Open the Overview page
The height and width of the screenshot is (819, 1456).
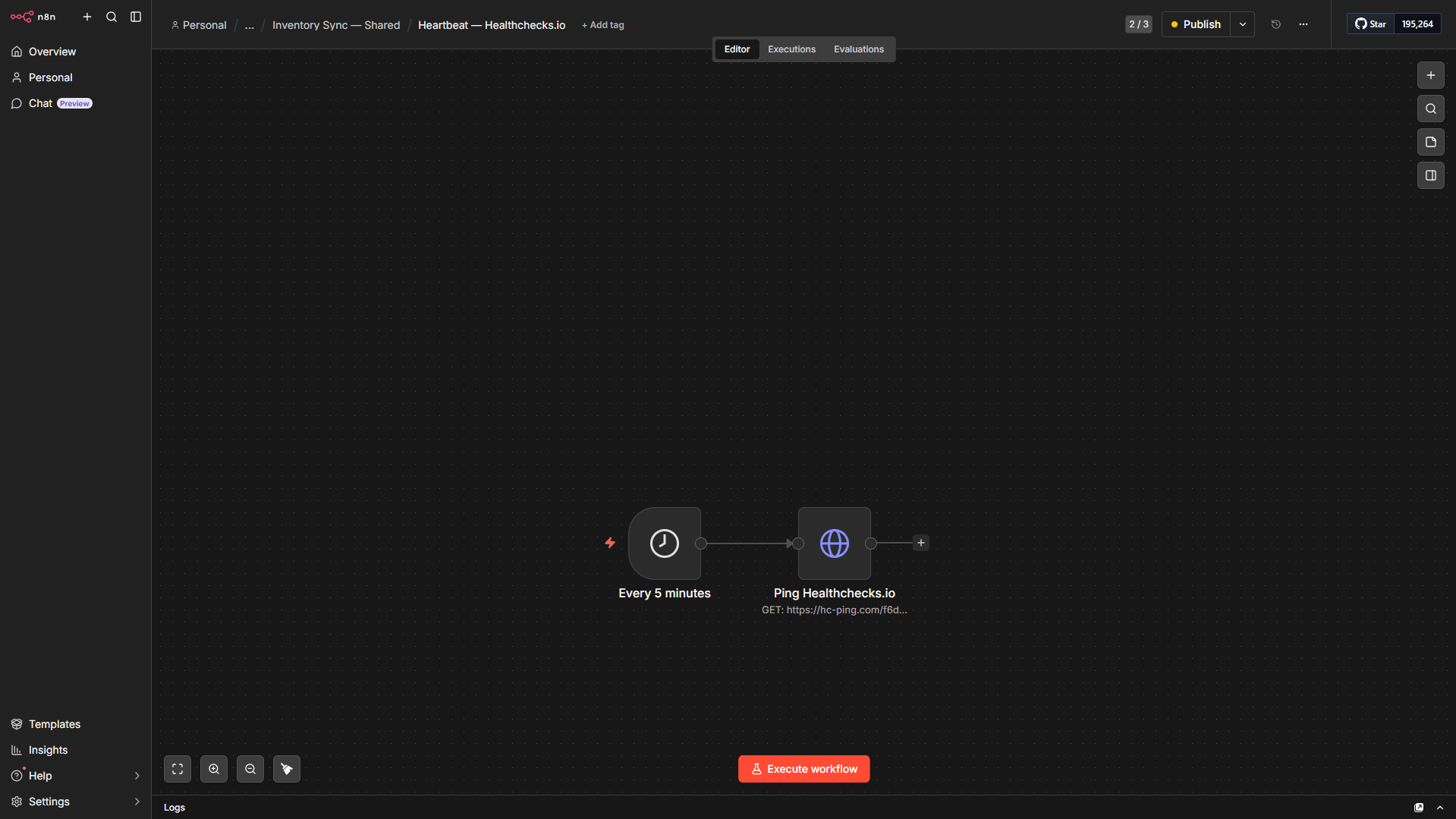75,52
